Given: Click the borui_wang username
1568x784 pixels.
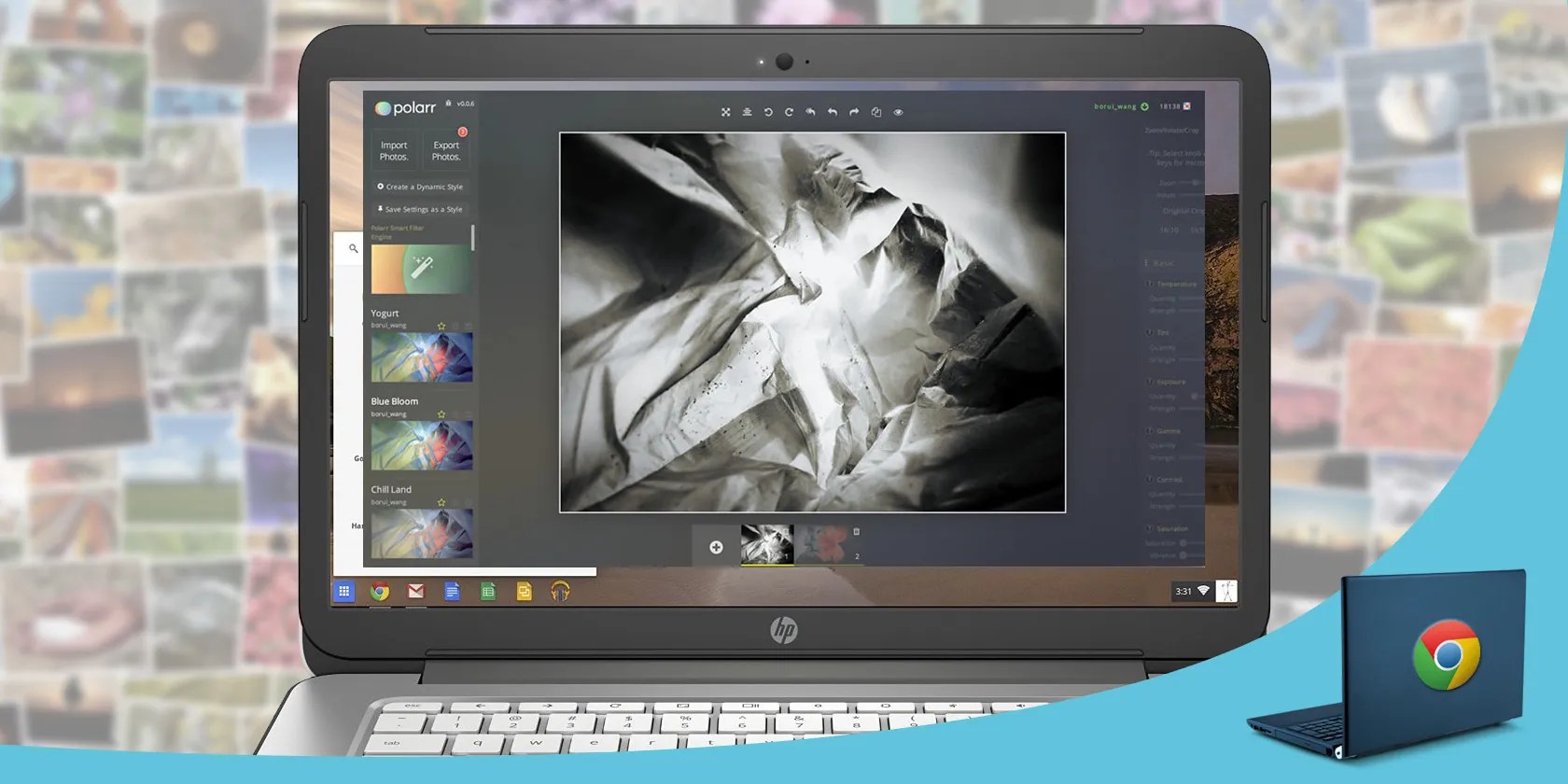Looking at the screenshot, I should [1115, 106].
